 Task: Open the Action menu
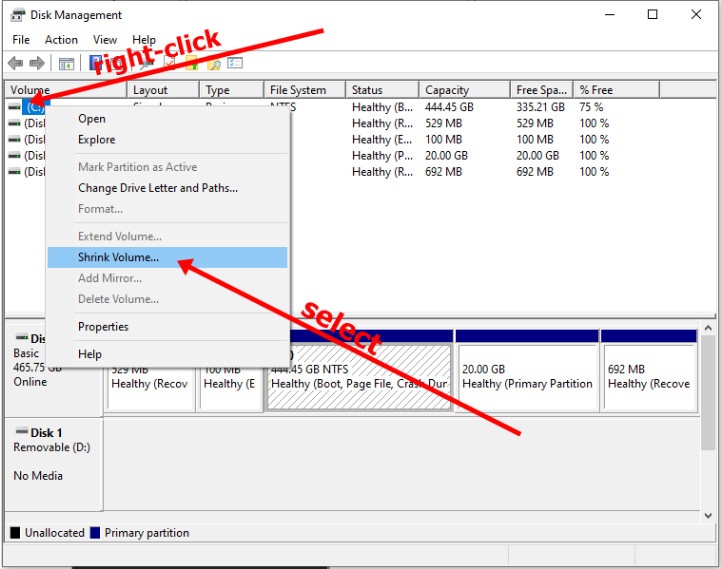(x=61, y=40)
